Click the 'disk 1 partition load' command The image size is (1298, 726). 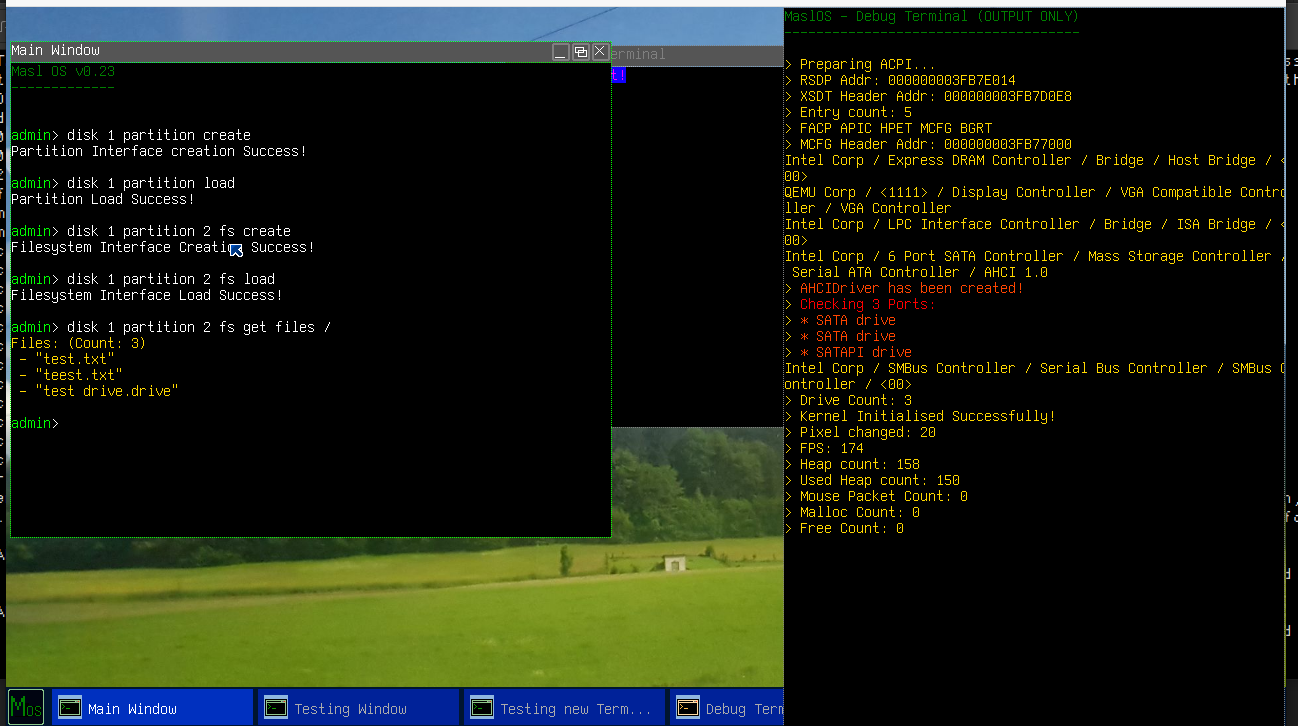(151, 183)
